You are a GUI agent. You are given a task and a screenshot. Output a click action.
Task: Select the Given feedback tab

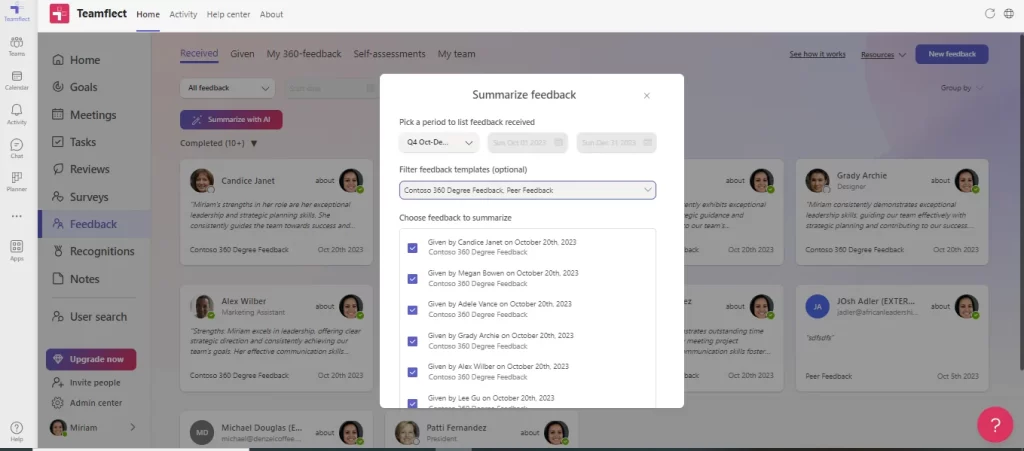point(242,54)
